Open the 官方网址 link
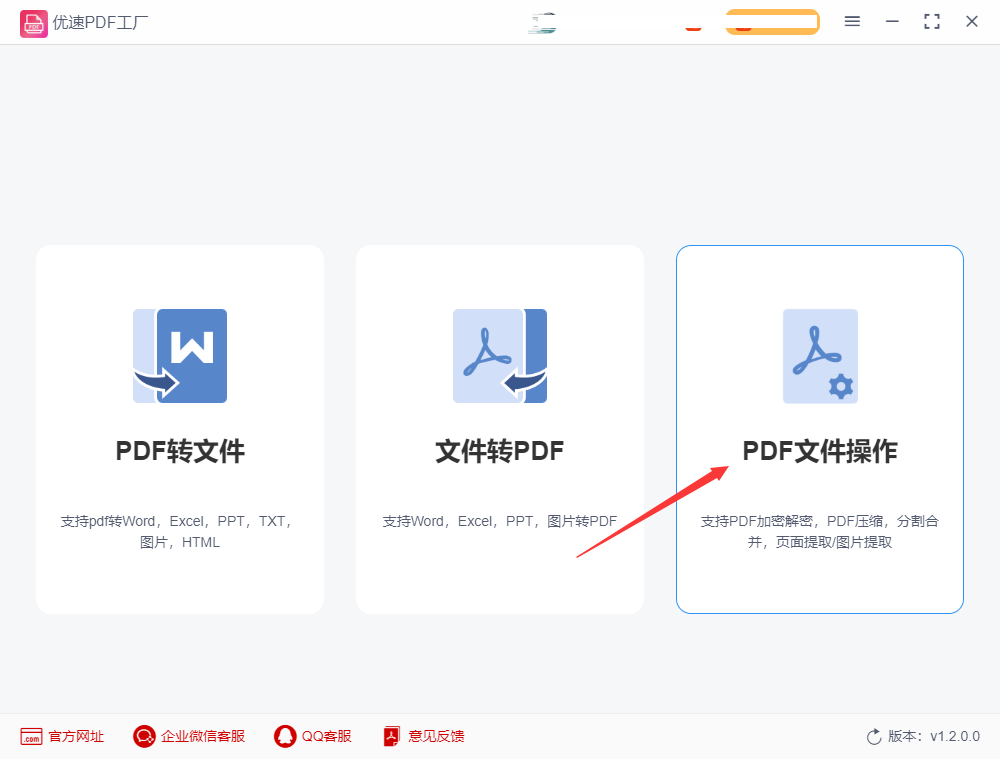 coord(76,736)
